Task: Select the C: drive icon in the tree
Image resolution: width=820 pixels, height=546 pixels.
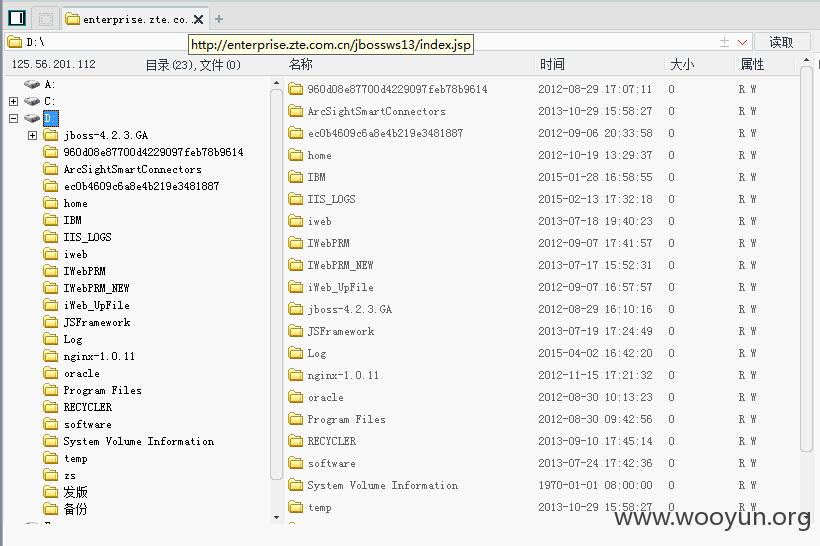Action: click(x=32, y=101)
